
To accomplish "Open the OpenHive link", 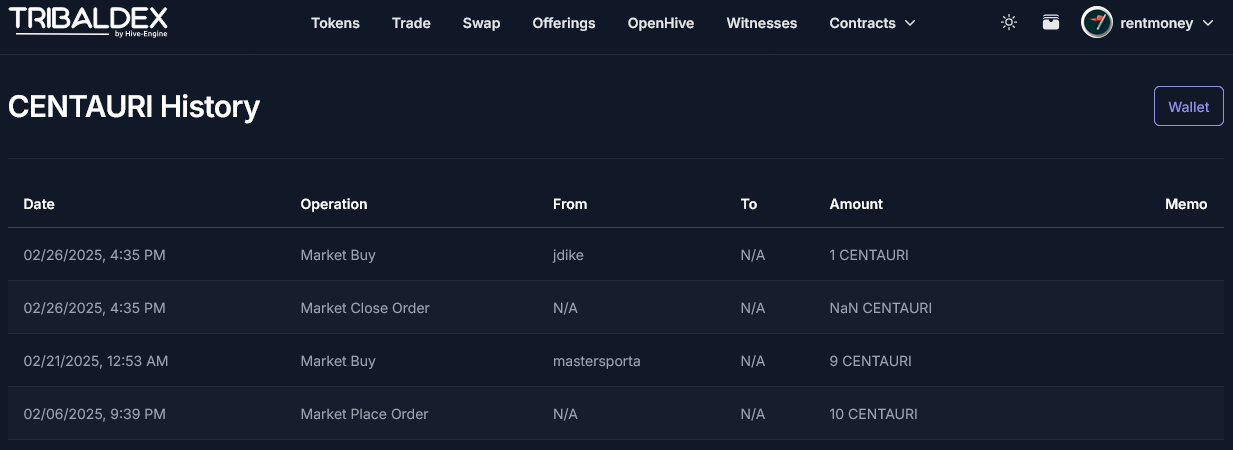I will point(661,23).
